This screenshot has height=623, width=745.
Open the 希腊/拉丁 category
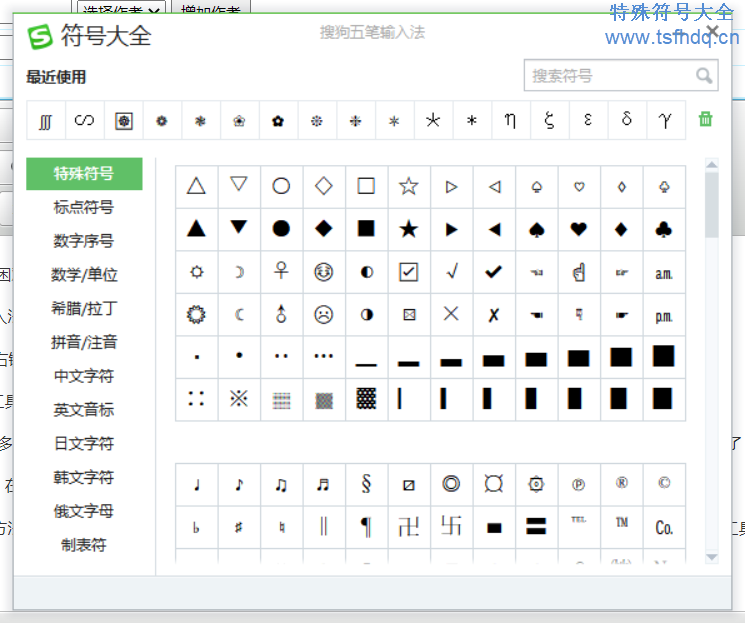(84, 308)
